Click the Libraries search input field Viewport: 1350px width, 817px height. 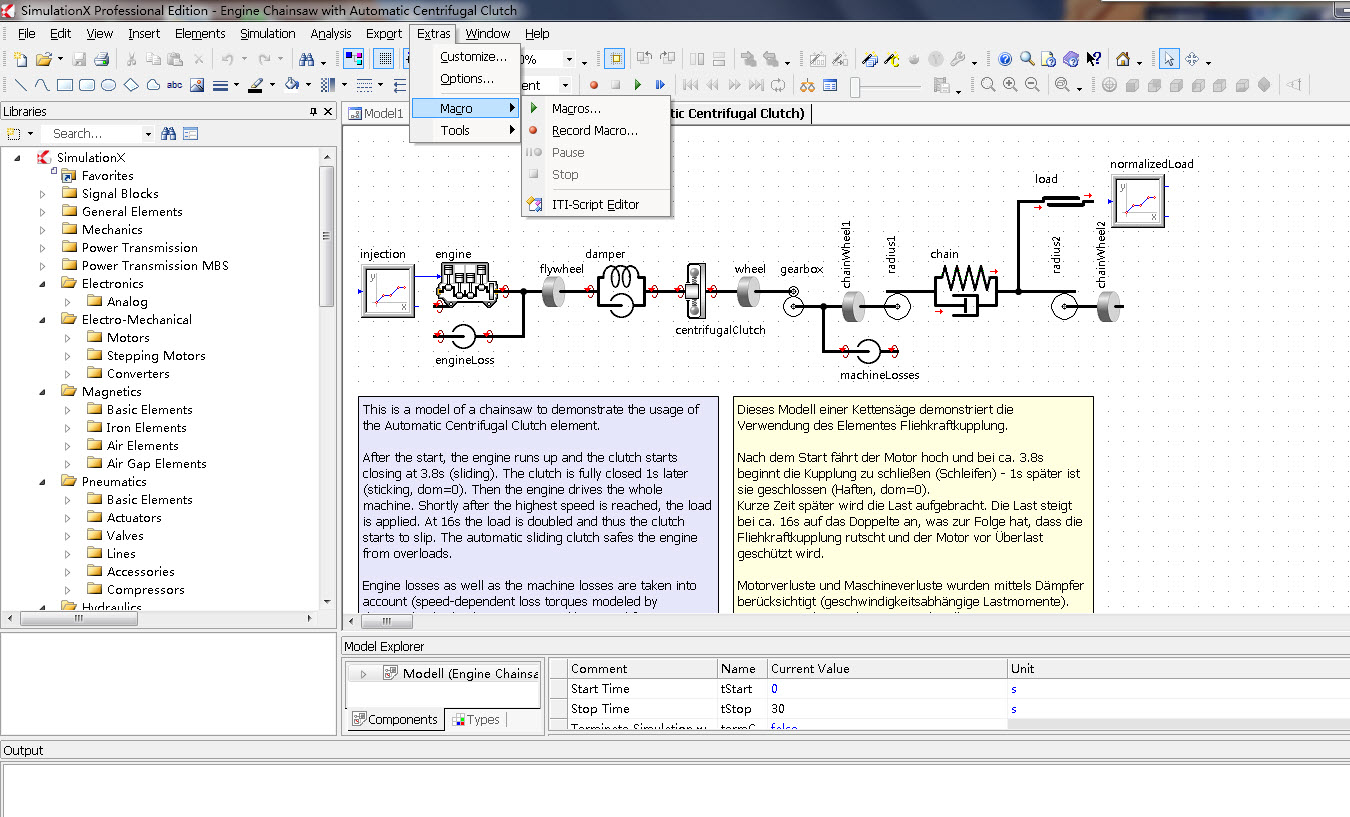(97, 134)
